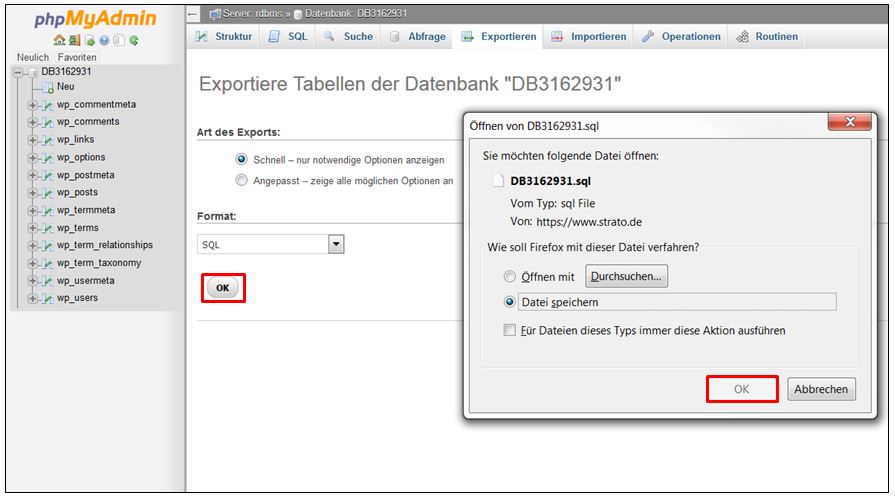Viewport: 895px width, 498px height.
Task: Click OK button below Format dropdown
Action: click(223, 288)
